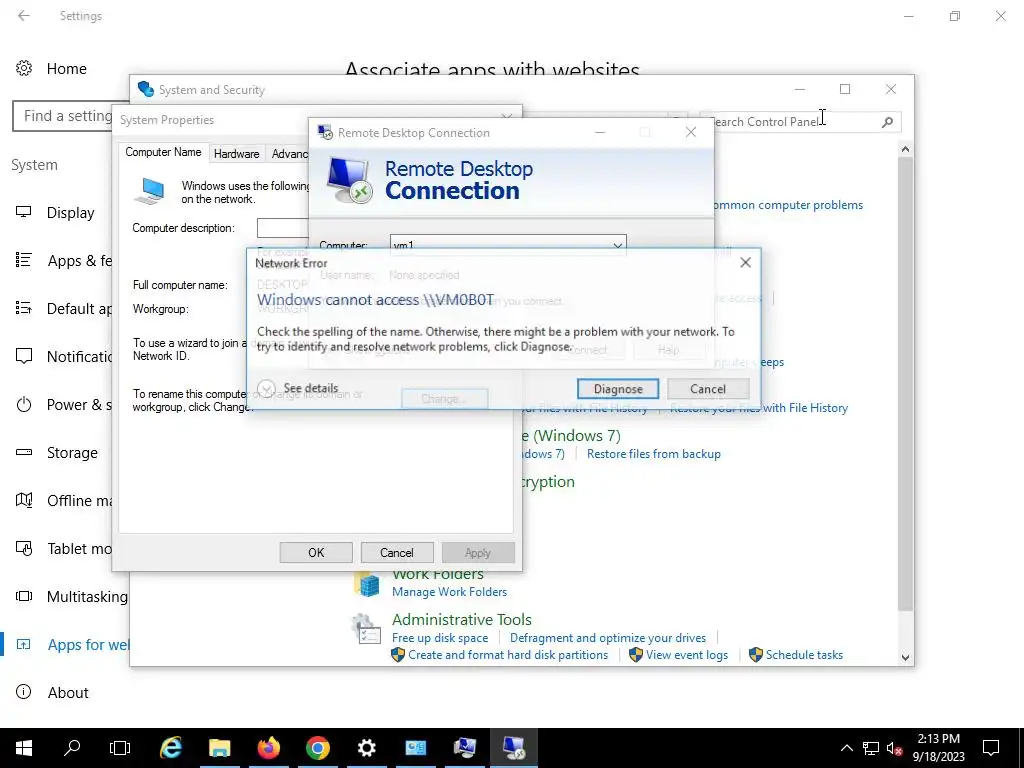The width and height of the screenshot is (1024, 768).
Task: Open Defragment and optimize your drives
Action: point(607,638)
